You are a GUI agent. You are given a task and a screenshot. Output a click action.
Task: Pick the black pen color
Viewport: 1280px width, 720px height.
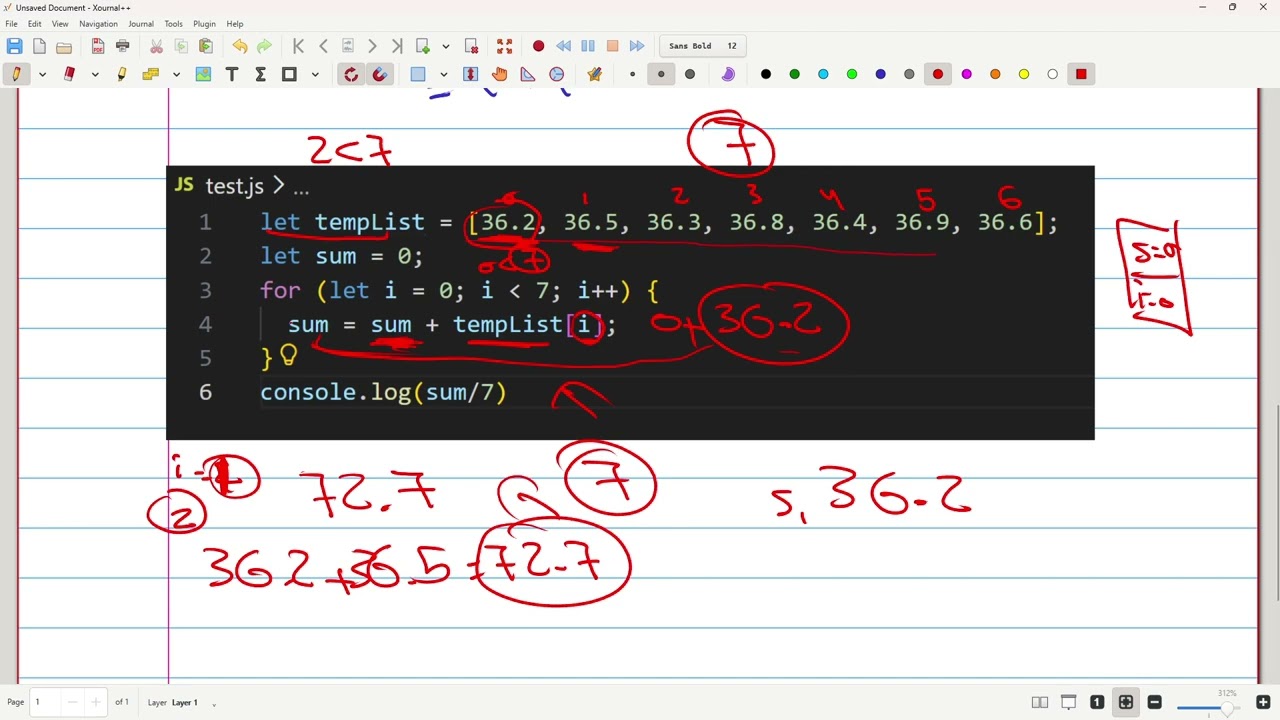[x=766, y=74]
